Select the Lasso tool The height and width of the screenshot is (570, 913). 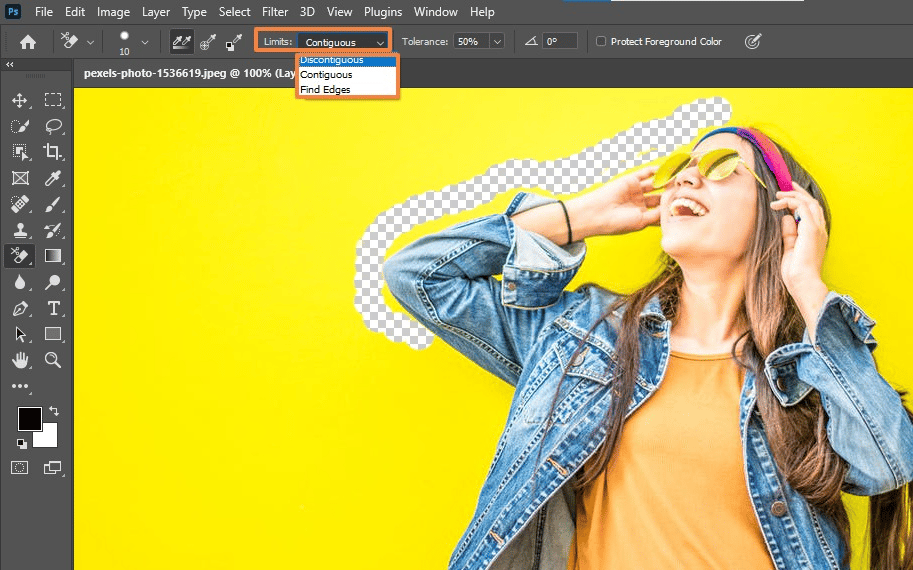53,126
